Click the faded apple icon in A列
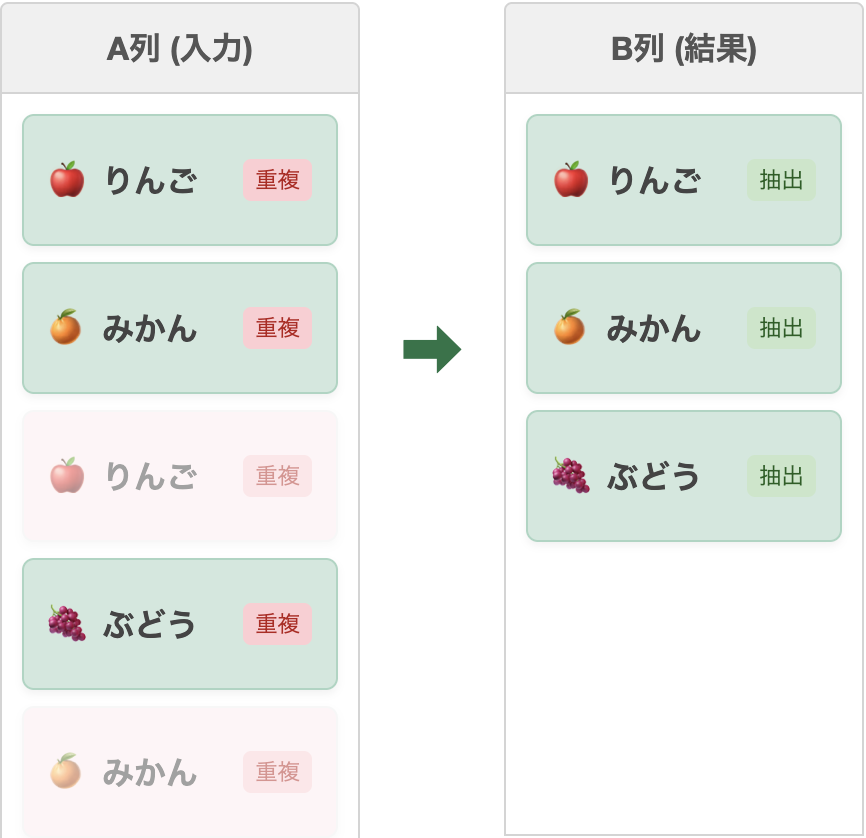 point(67,476)
